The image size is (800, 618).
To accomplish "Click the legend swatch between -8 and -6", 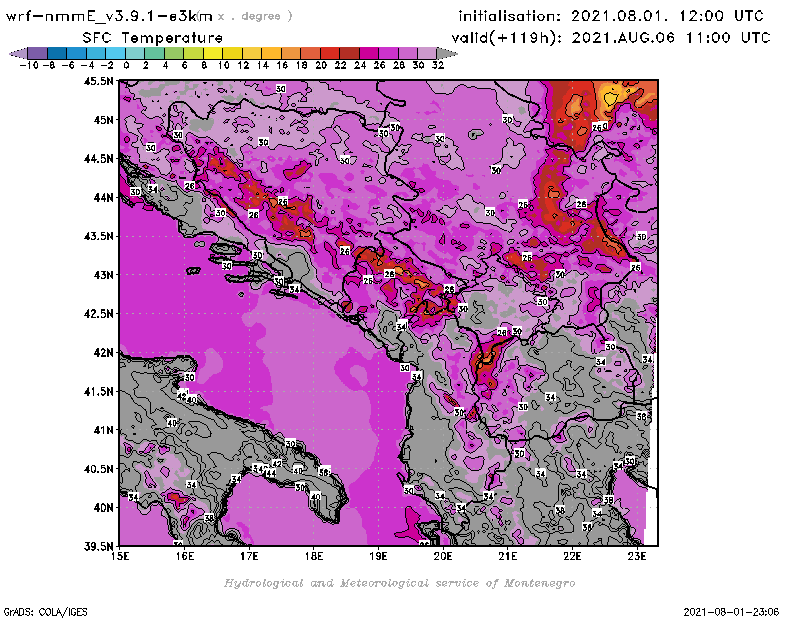I will tap(58, 54).
